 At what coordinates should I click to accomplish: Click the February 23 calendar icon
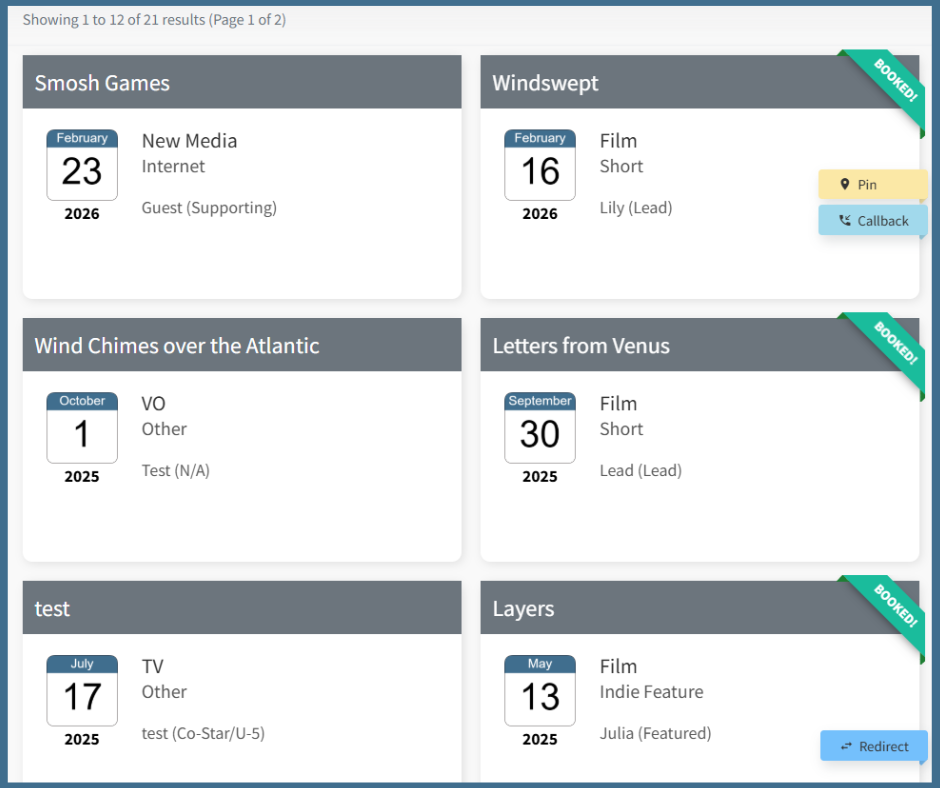[82, 165]
